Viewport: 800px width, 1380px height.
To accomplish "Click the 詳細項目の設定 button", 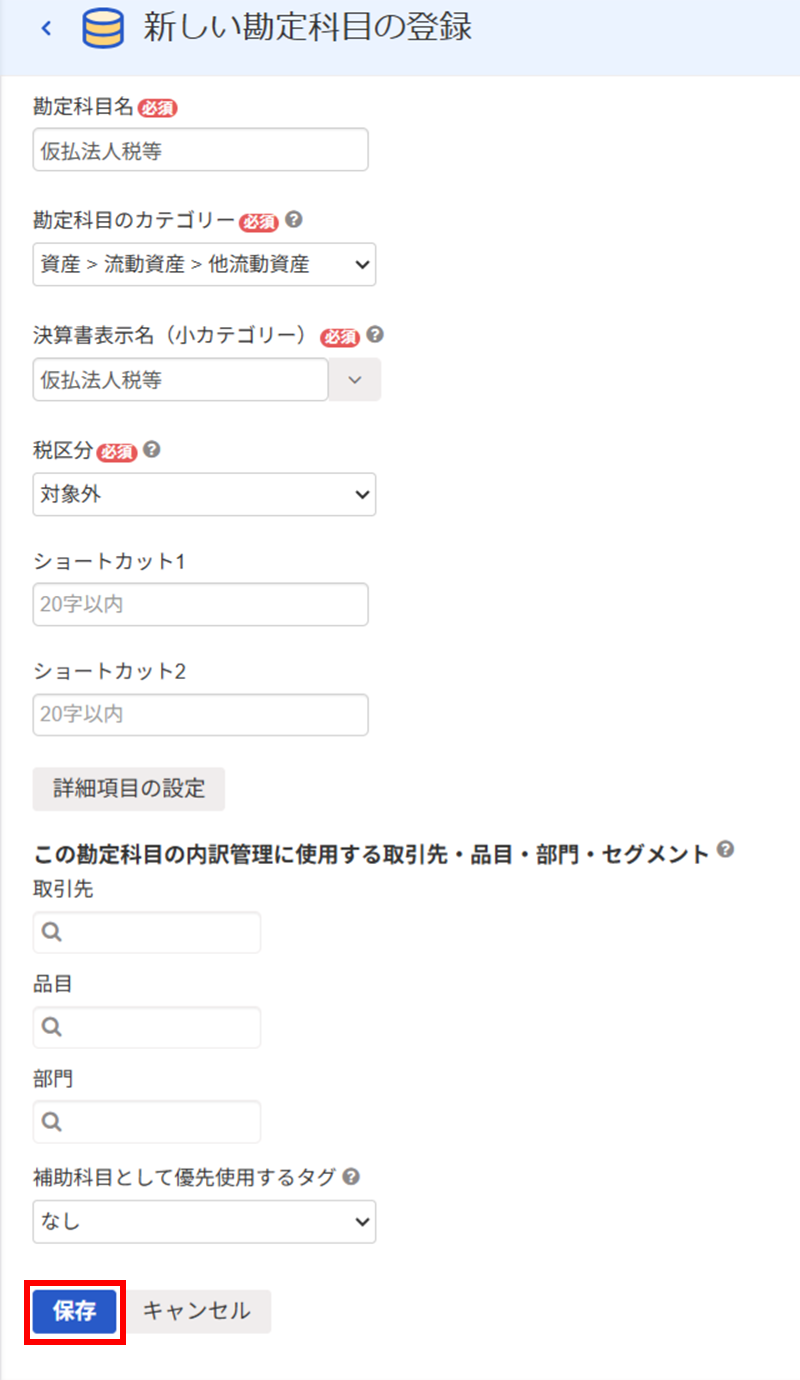I will [x=129, y=788].
